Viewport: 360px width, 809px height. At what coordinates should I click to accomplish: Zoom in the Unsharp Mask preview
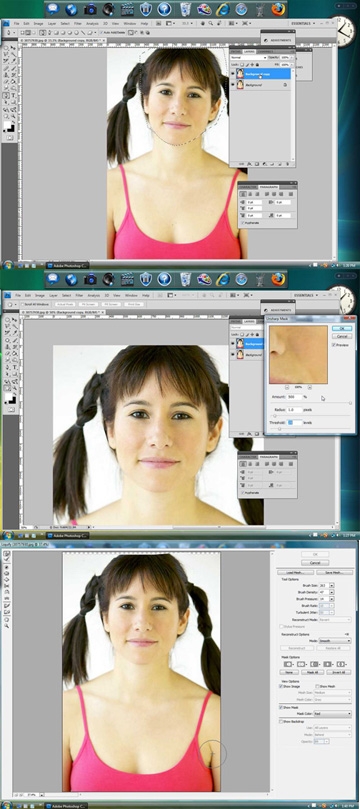click(309, 386)
